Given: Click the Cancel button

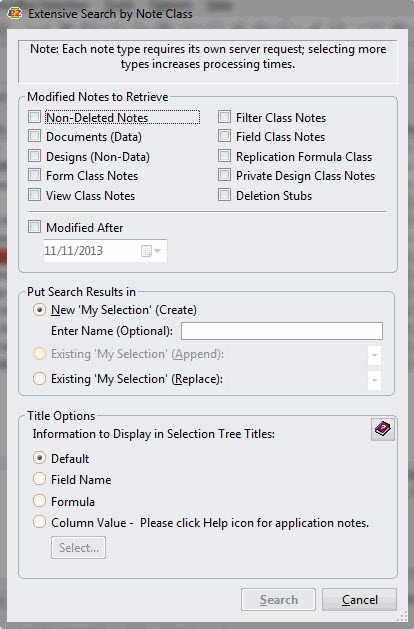Looking at the screenshot, I should click(x=359, y=600).
